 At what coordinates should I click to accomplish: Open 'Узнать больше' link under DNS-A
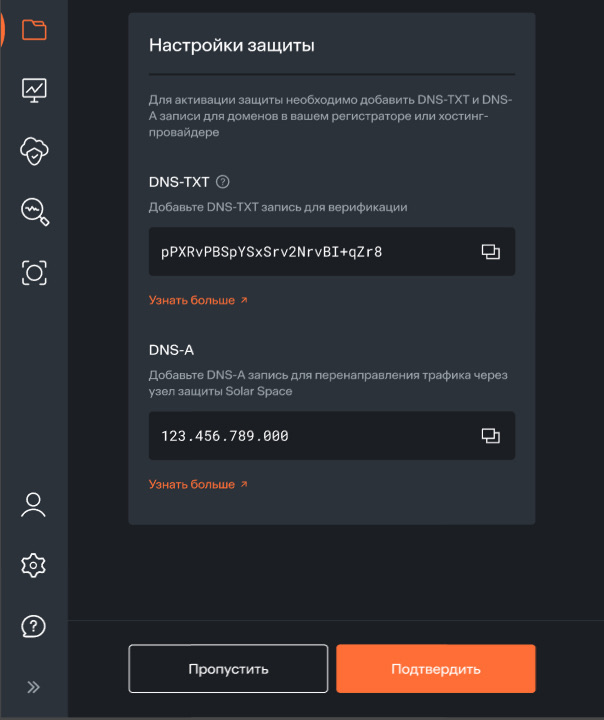pyautogui.click(x=197, y=484)
